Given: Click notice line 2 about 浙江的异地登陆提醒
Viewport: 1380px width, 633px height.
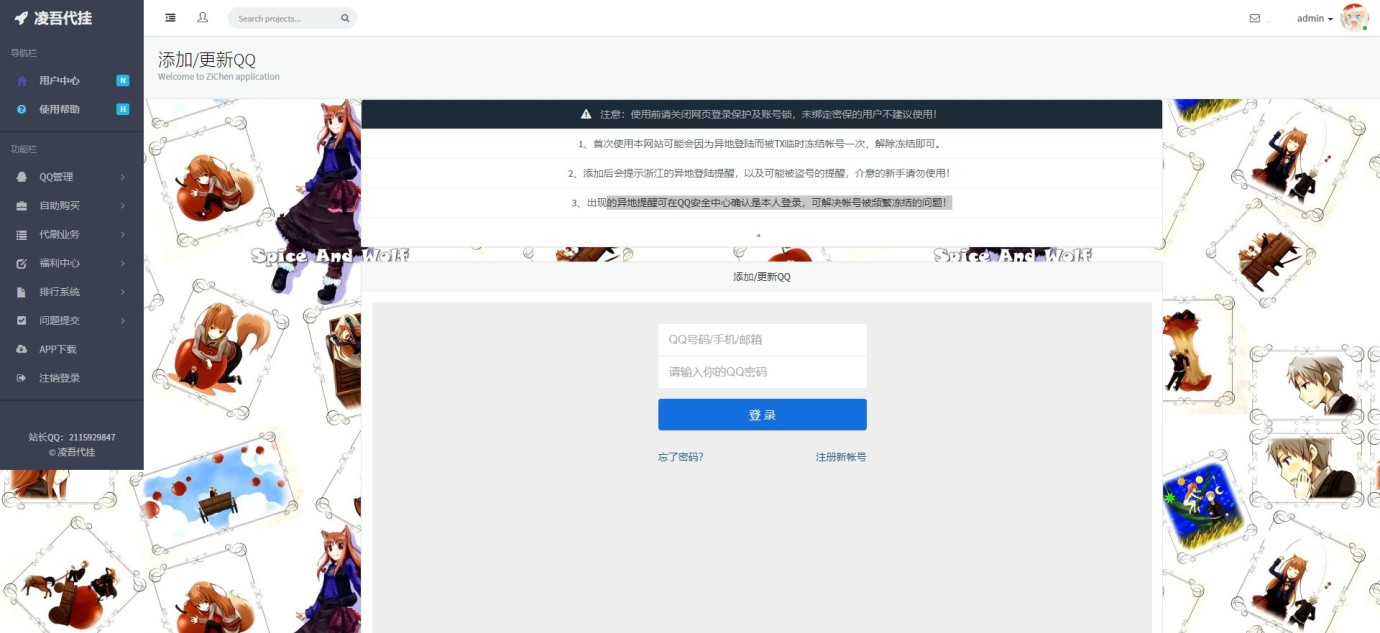Looking at the screenshot, I should pos(762,173).
